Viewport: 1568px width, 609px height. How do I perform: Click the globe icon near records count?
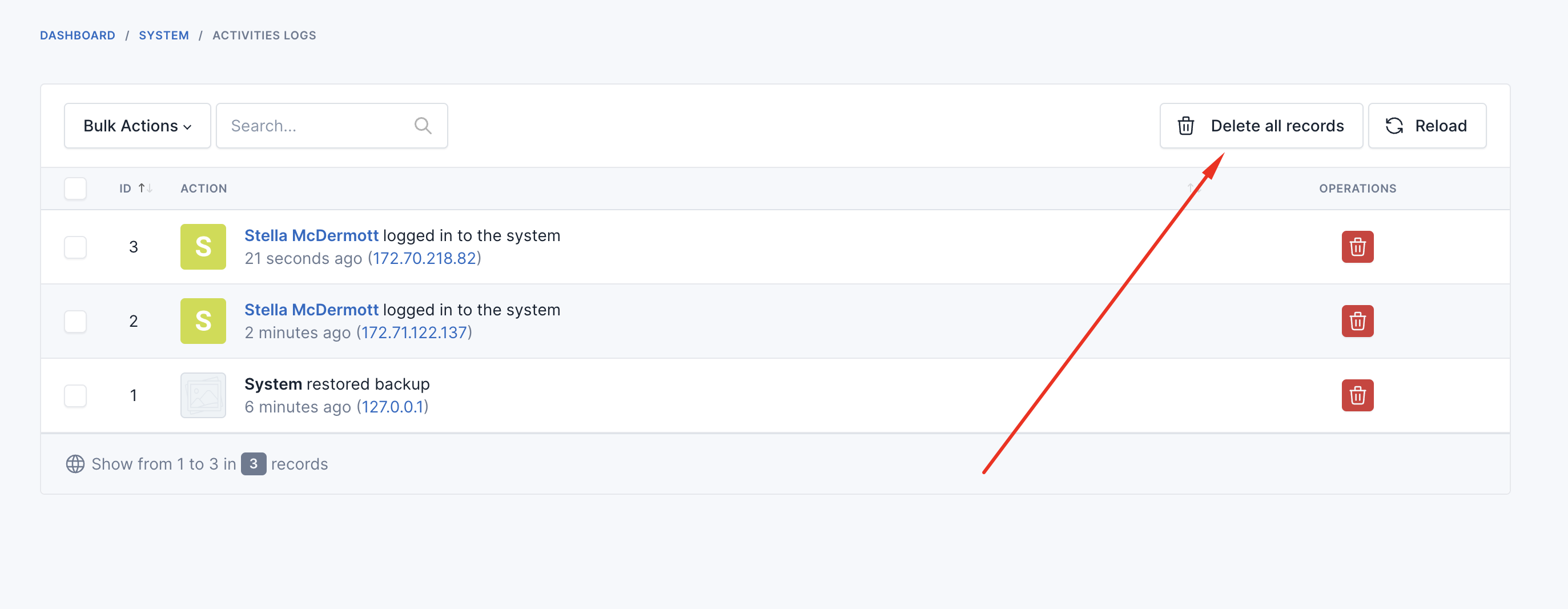coord(75,464)
